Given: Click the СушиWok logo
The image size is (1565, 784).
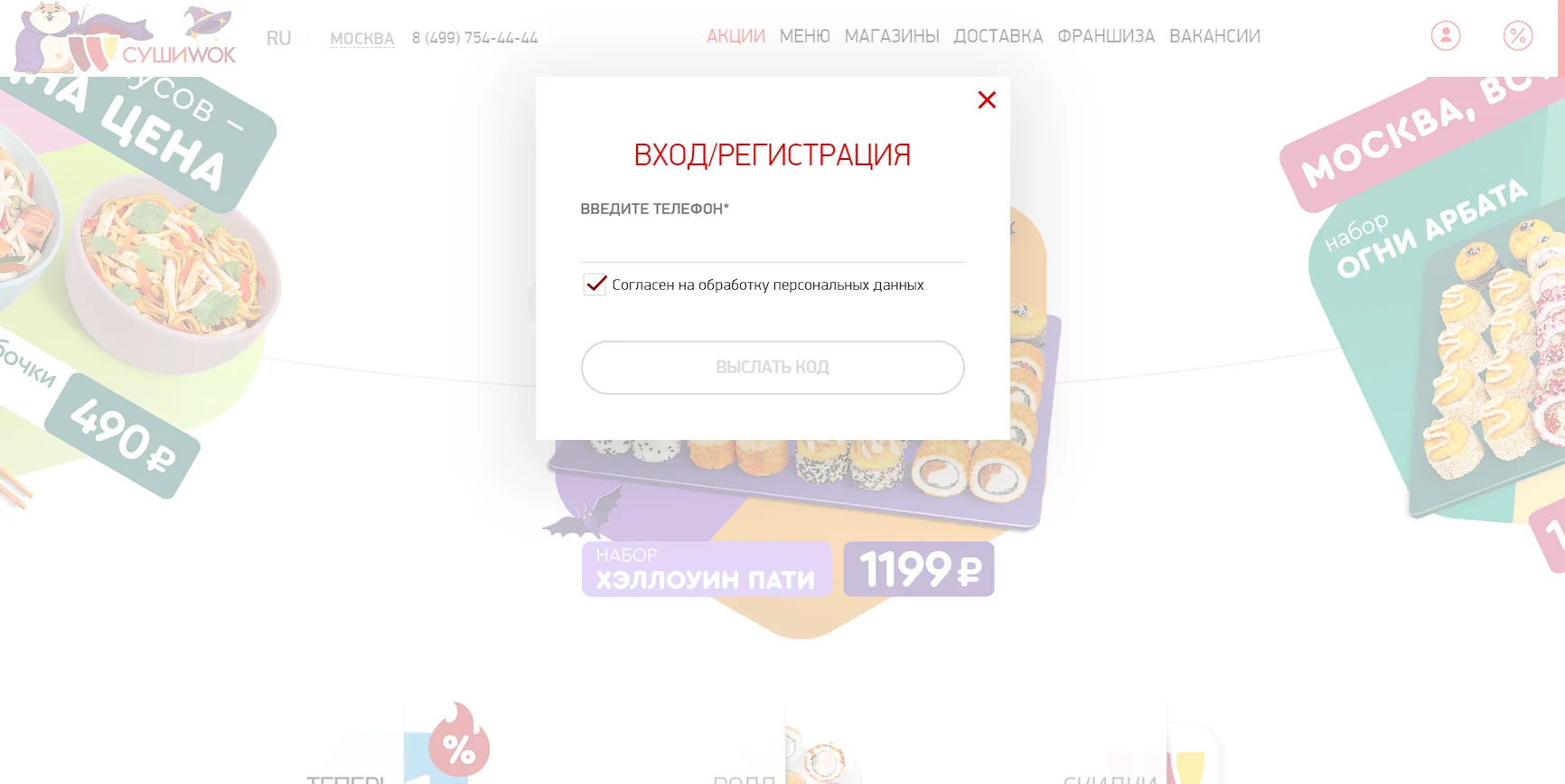Looking at the screenshot, I should [x=127, y=39].
